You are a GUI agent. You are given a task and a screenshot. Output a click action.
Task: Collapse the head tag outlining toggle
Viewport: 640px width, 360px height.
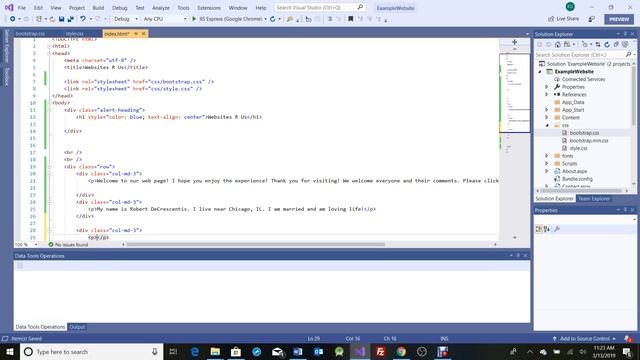pyautogui.click(x=49, y=53)
